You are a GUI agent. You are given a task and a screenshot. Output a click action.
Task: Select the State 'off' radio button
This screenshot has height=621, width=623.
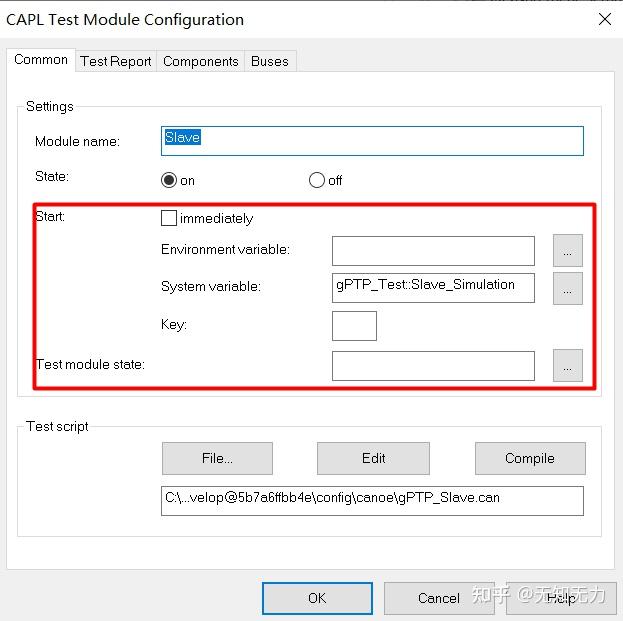pyautogui.click(x=317, y=180)
